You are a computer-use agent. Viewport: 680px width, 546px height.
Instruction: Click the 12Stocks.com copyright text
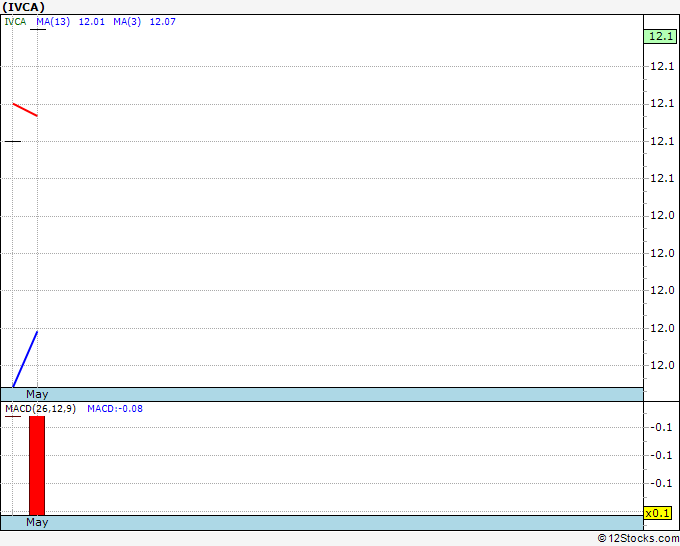click(638, 539)
